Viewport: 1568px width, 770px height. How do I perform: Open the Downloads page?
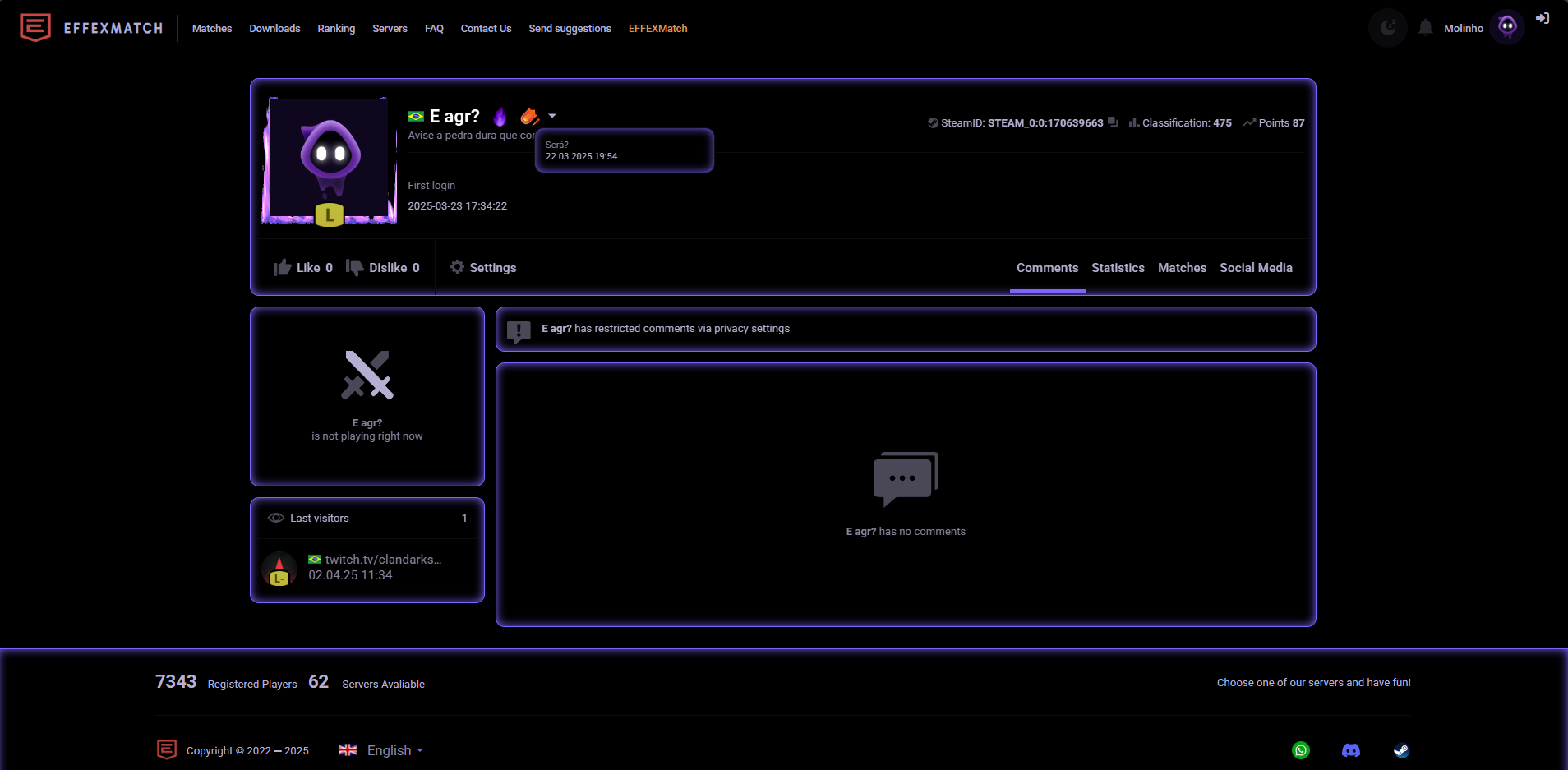274,28
